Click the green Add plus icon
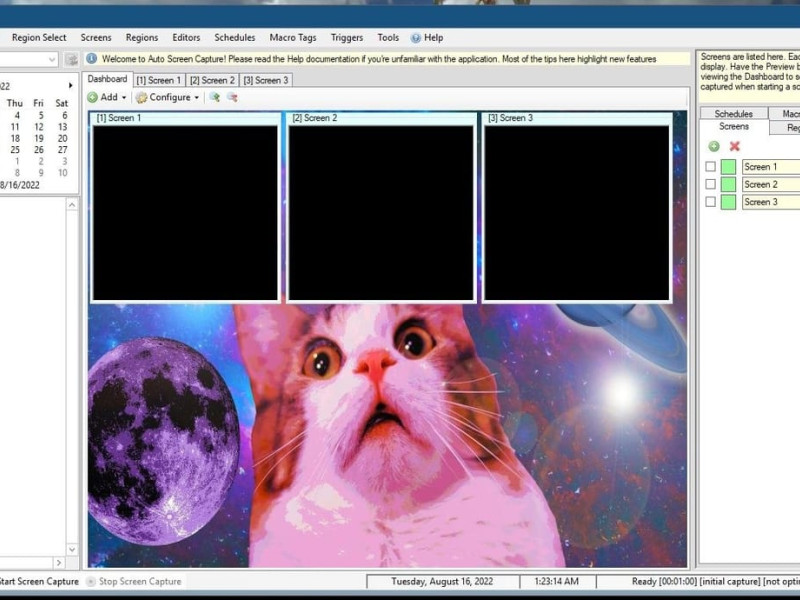Image resolution: width=800 pixels, height=600 pixels. click(92, 97)
